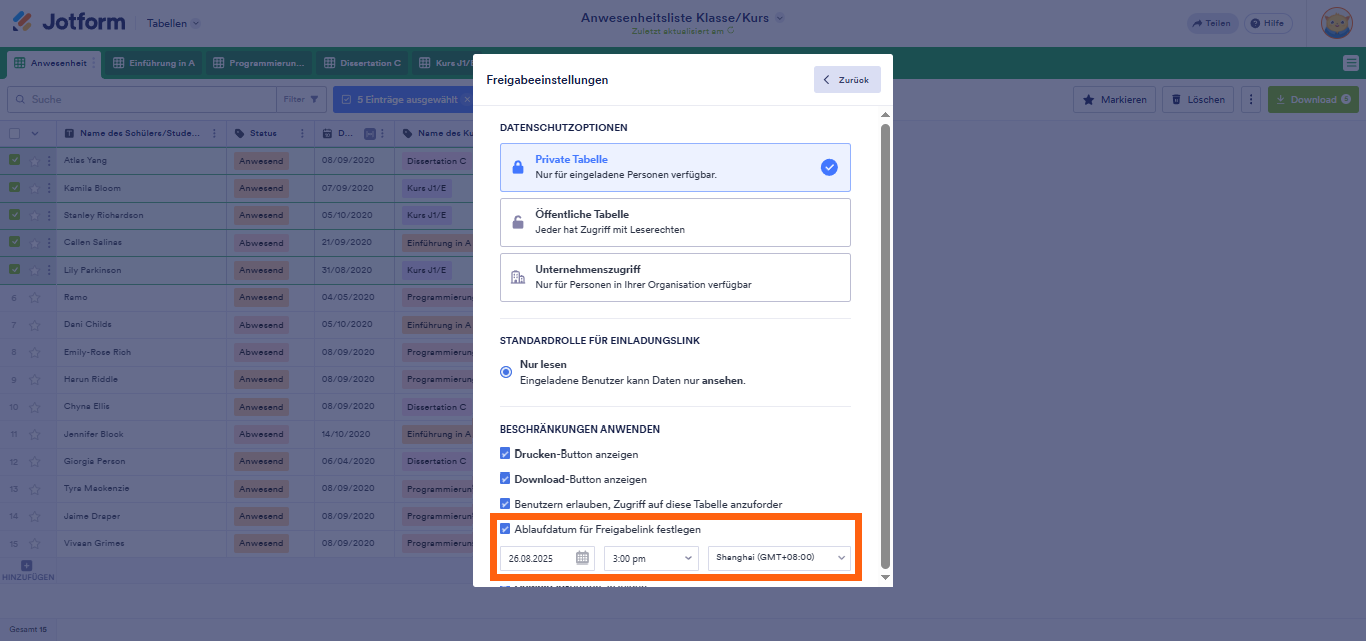Click the Hinzufügen add row plus
This screenshot has height=641, width=1366.
click(x=27, y=566)
